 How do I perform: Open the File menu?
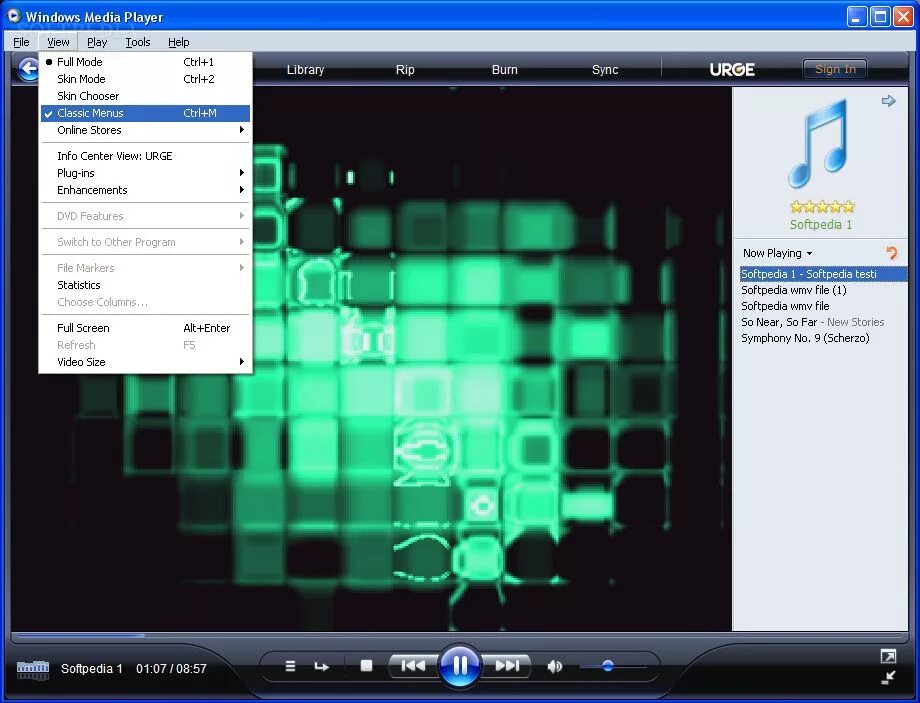pos(21,42)
